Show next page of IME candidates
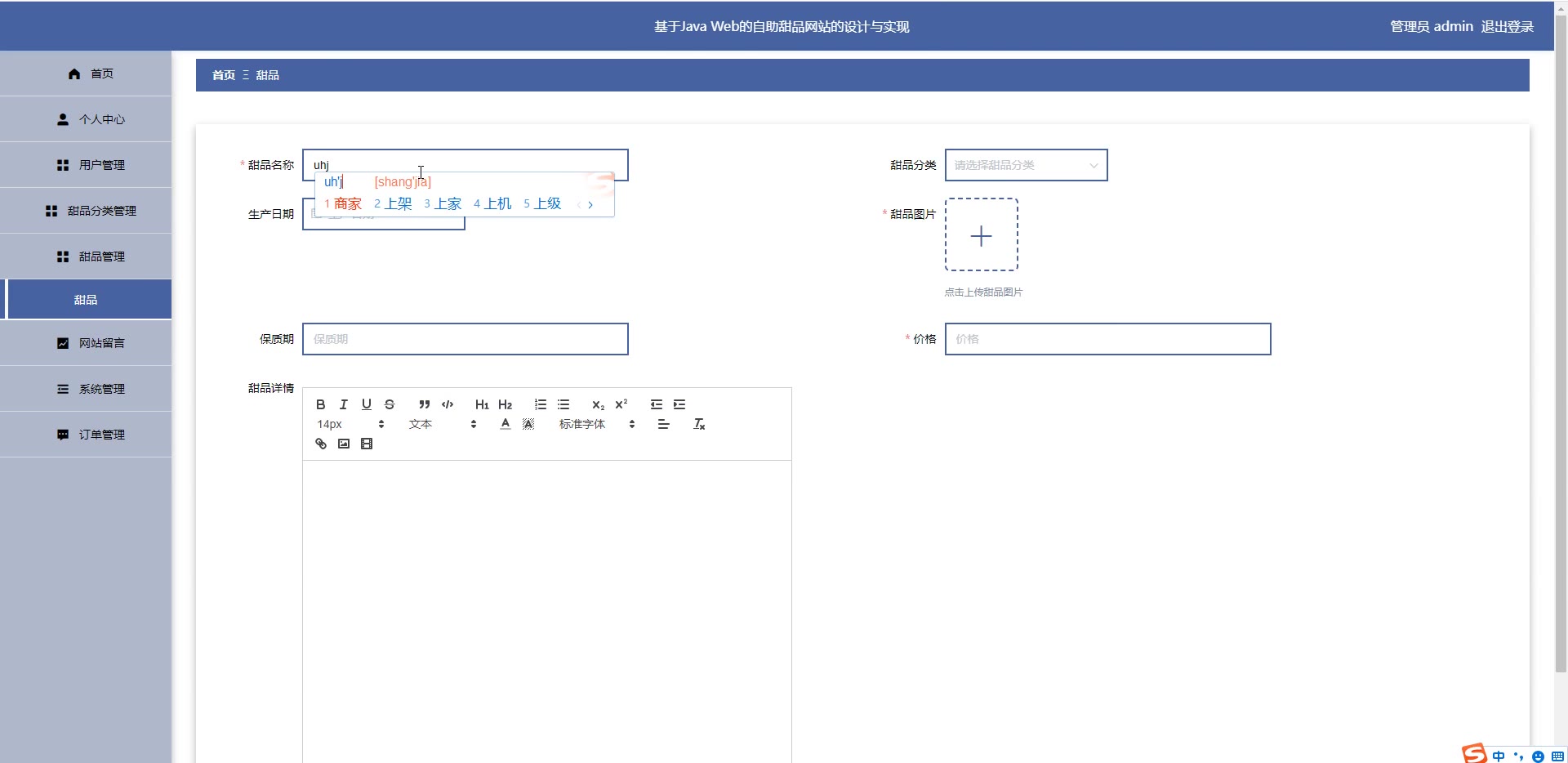The width and height of the screenshot is (1568, 763). (x=590, y=205)
